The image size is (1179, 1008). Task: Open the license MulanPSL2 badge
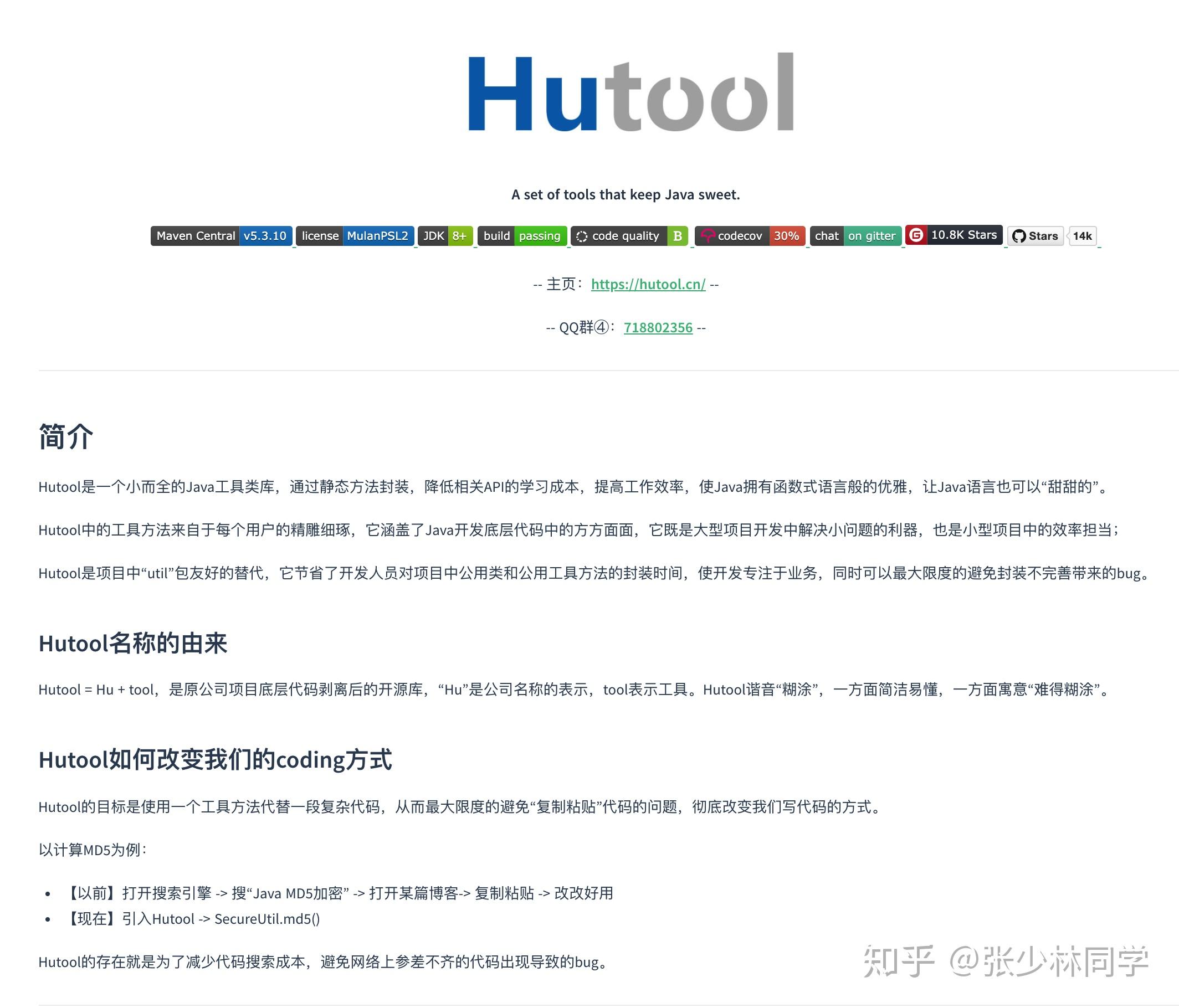pos(356,235)
